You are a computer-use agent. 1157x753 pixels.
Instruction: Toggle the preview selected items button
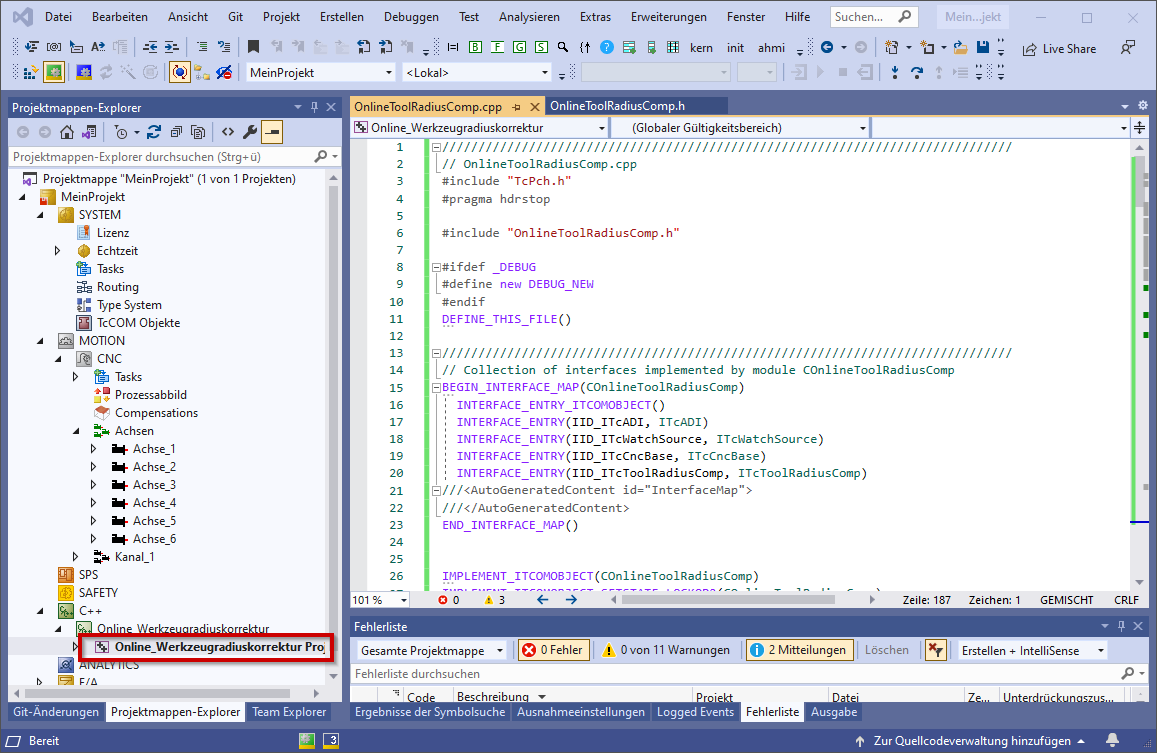(x=272, y=132)
